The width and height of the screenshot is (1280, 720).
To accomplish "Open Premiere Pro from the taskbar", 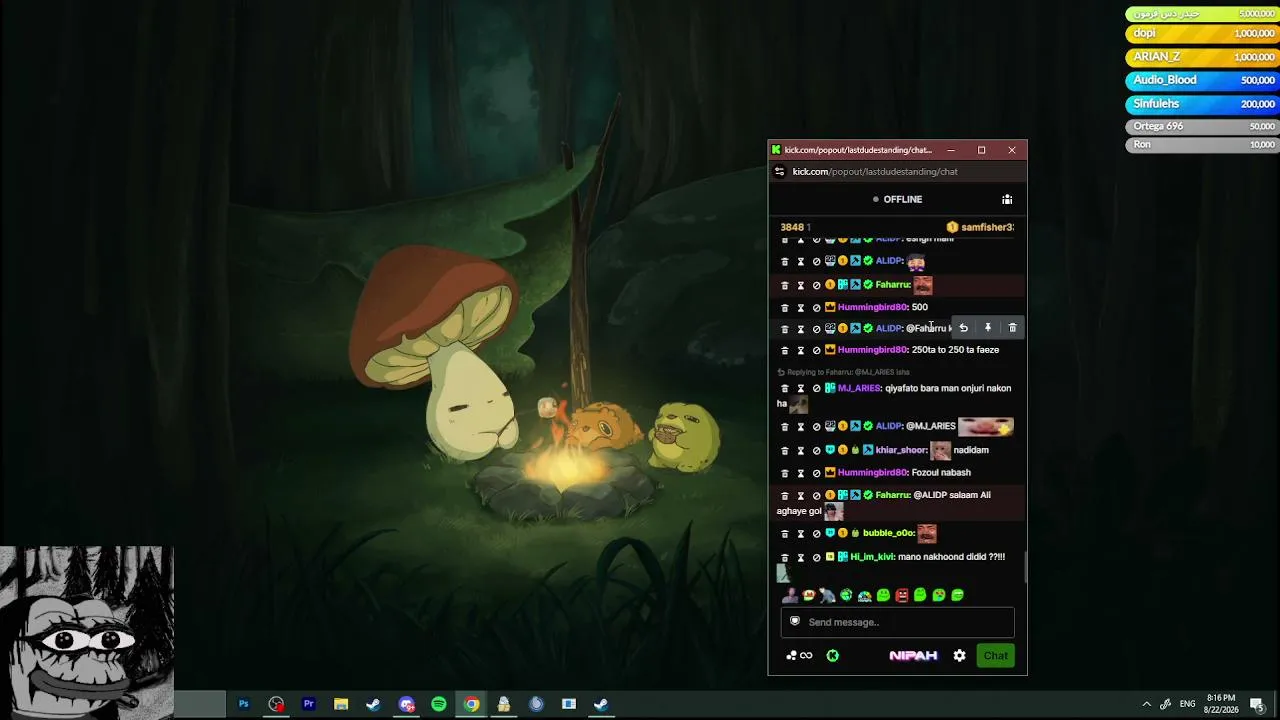I will [x=308, y=704].
